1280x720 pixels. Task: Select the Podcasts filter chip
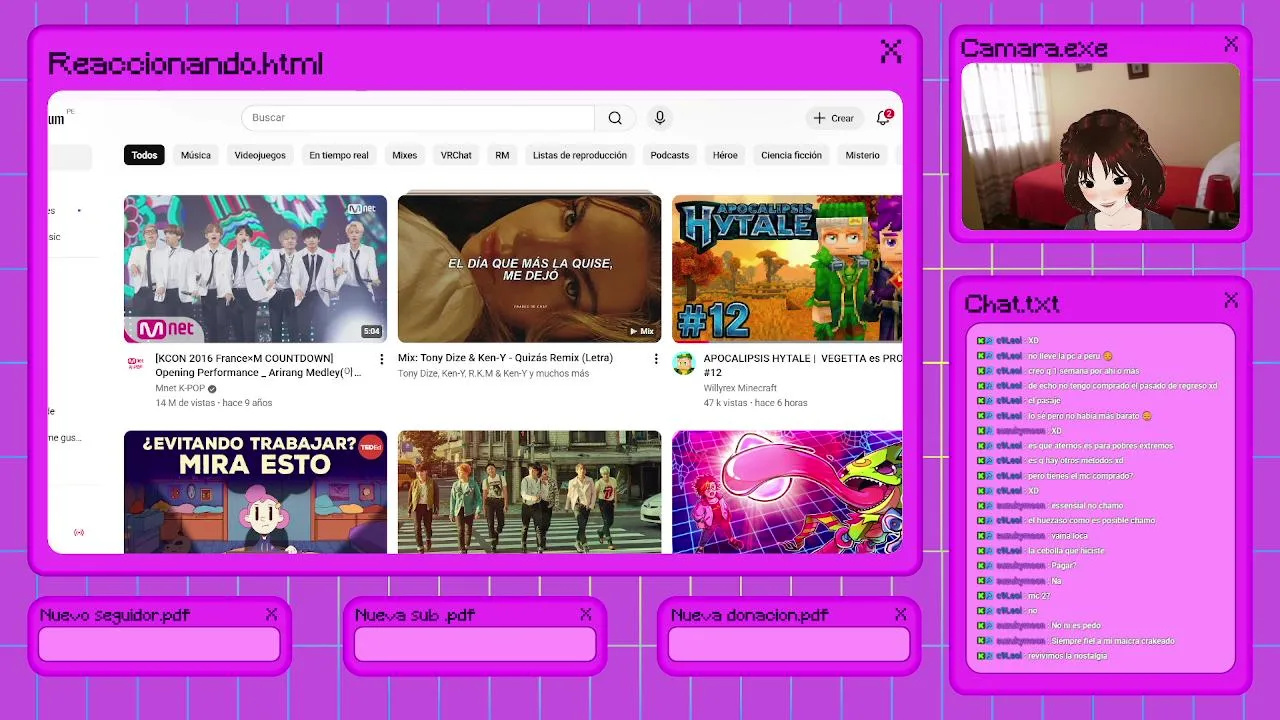[670, 155]
